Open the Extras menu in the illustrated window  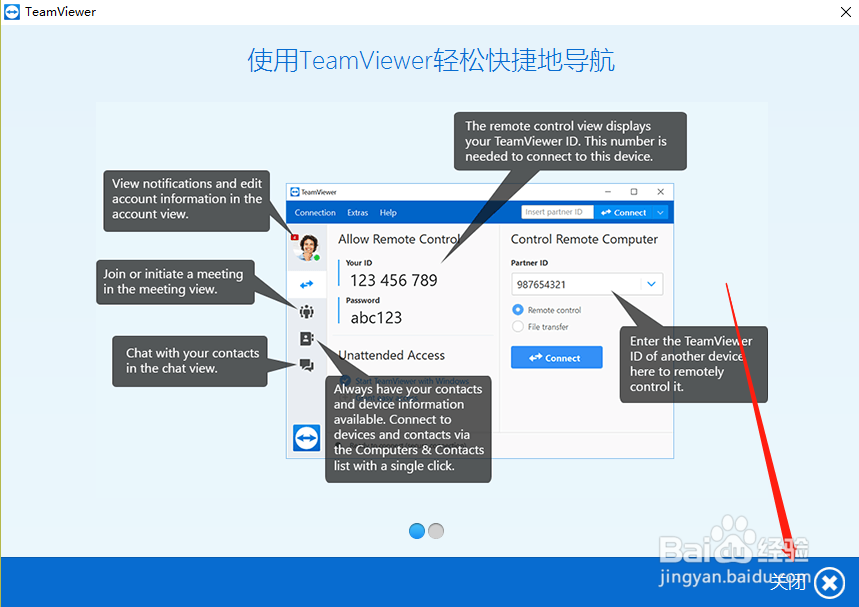(358, 213)
